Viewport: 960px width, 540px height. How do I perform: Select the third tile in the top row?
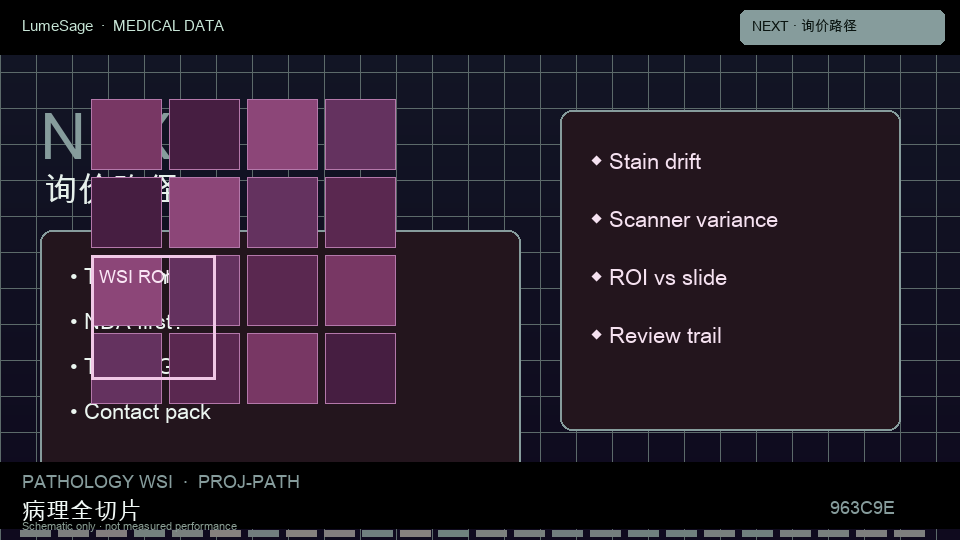tap(282, 134)
